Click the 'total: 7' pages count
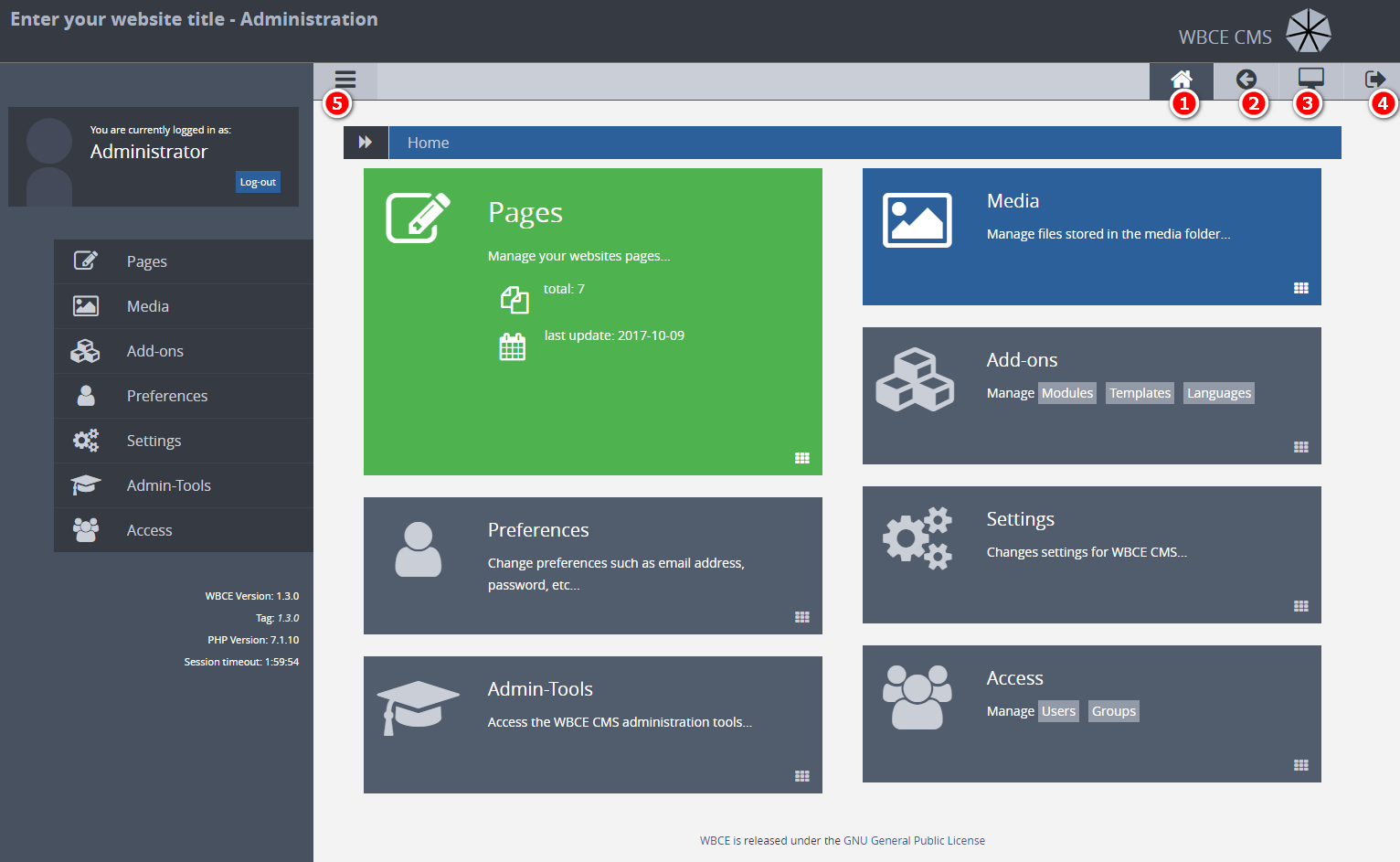The height and width of the screenshot is (862, 1400). [564, 289]
